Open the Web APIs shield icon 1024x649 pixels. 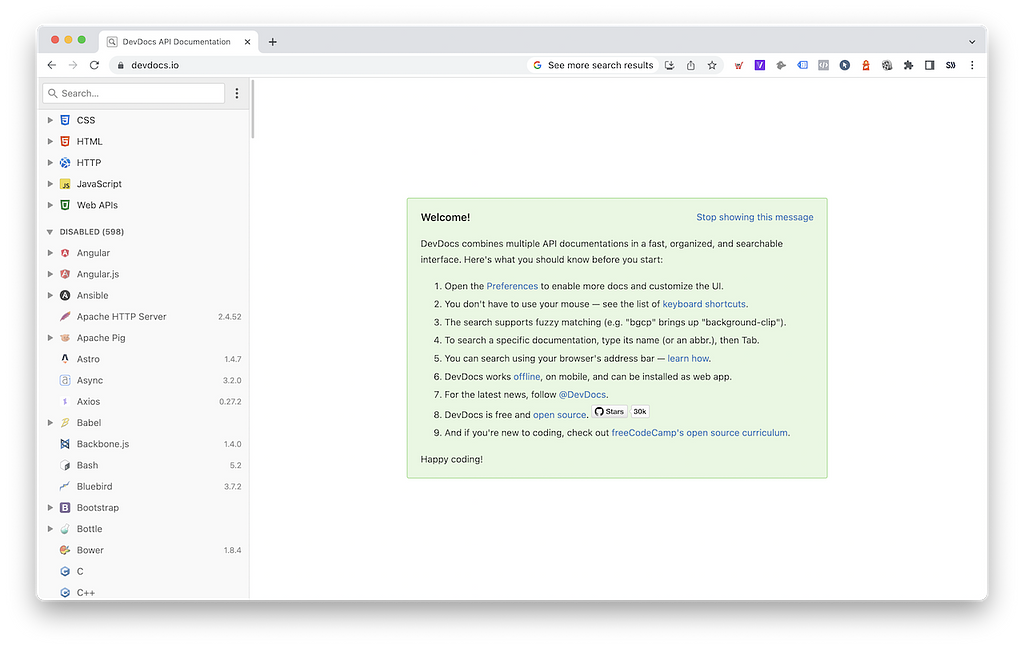coord(65,205)
